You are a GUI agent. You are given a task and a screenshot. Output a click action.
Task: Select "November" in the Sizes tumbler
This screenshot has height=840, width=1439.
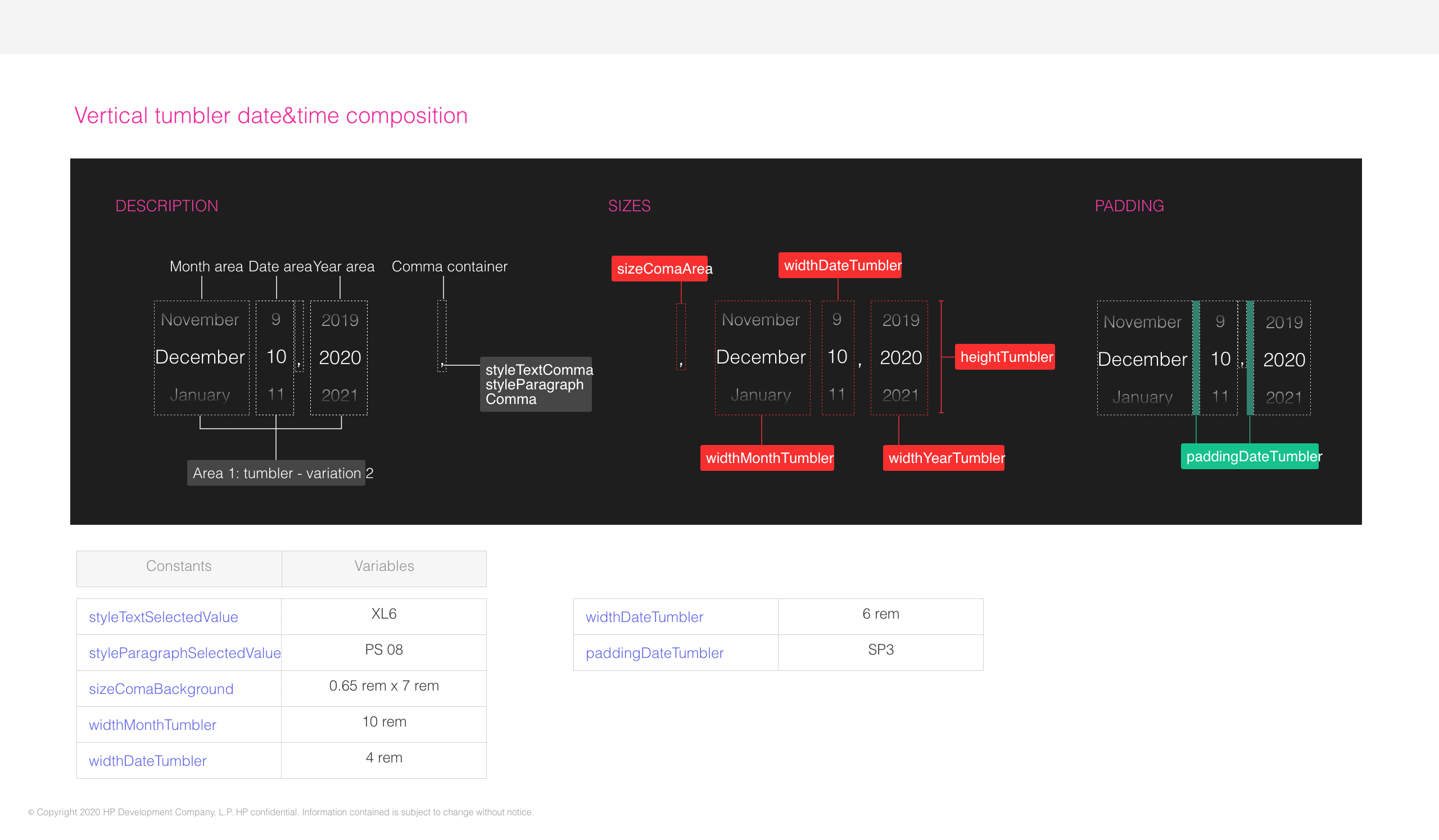coord(761,320)
